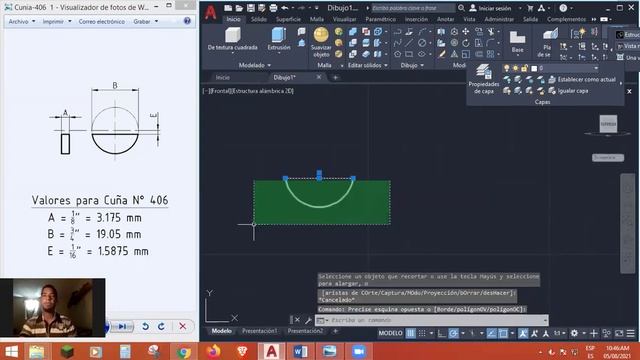Toggle snap mode dots icon in status bar

[x=422, y=333]
